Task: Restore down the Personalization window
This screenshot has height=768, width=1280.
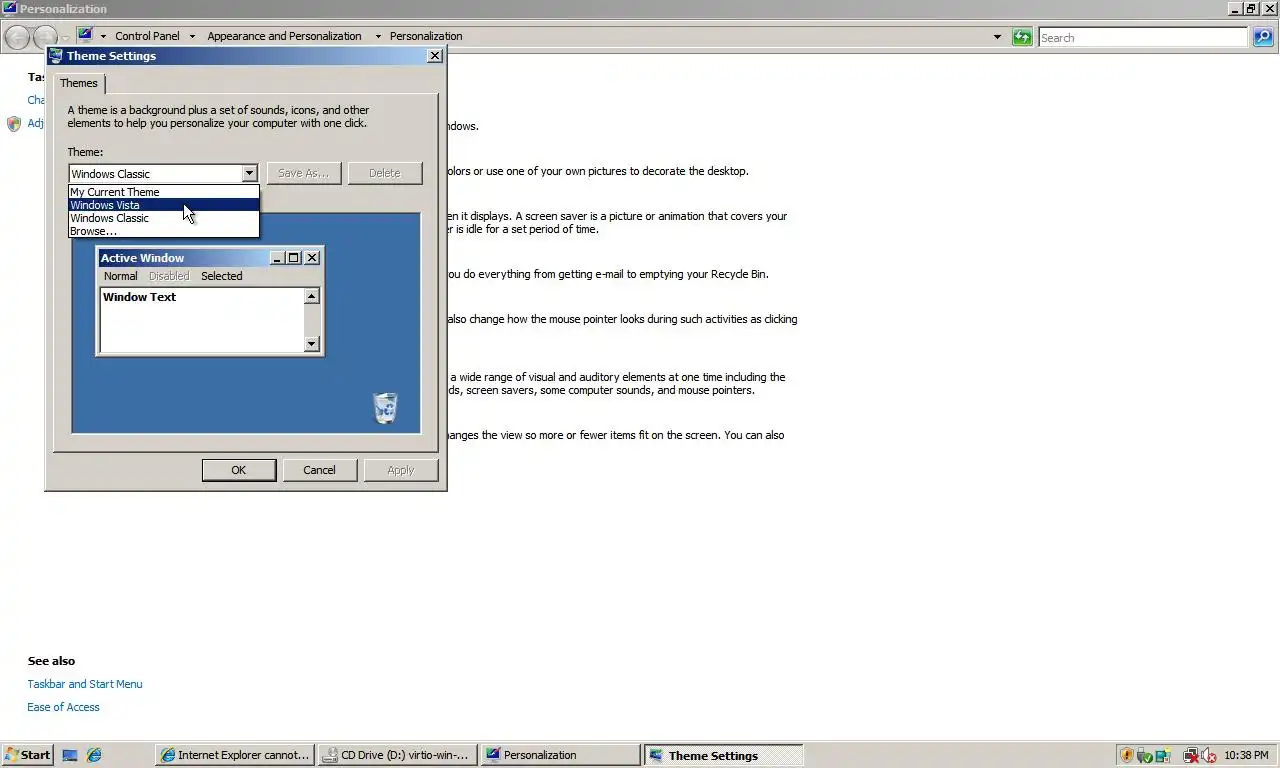Action: point(1251,9)
